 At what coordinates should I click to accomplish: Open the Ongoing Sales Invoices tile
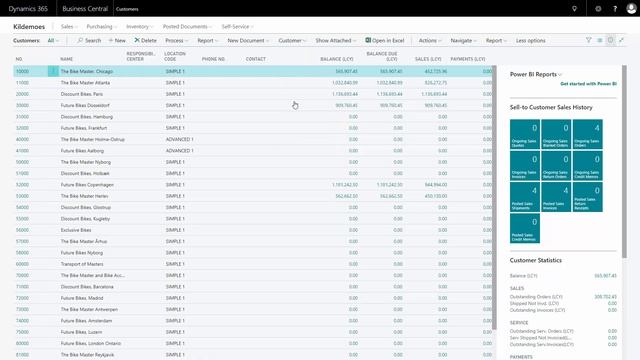[x=524, y=165]
